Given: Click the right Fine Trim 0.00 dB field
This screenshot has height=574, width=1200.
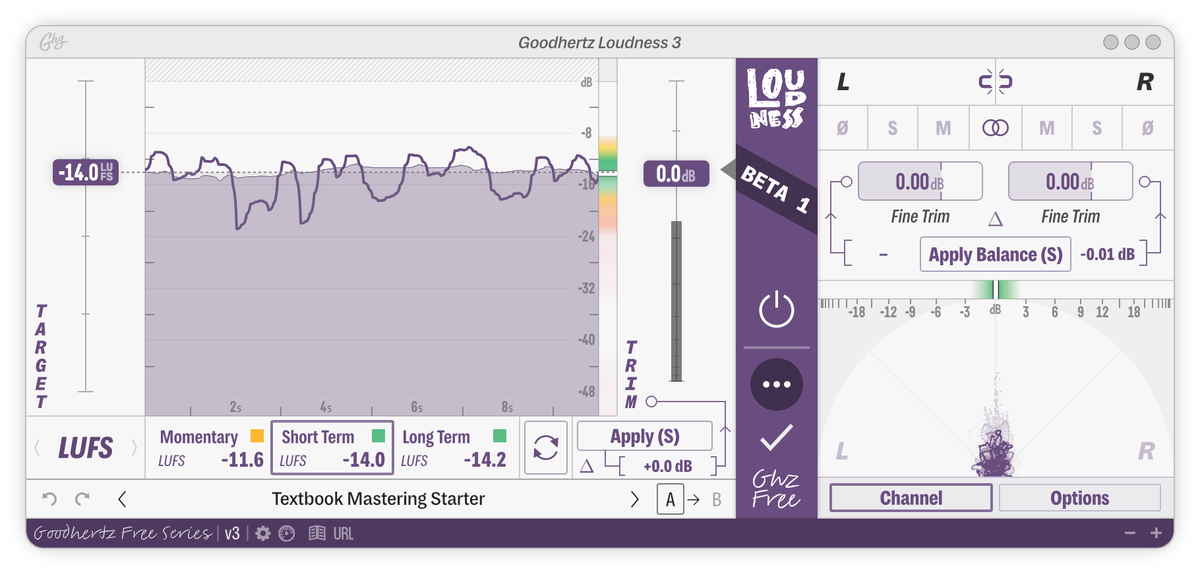Looking at the screenshot, I should coord(1070,182).
